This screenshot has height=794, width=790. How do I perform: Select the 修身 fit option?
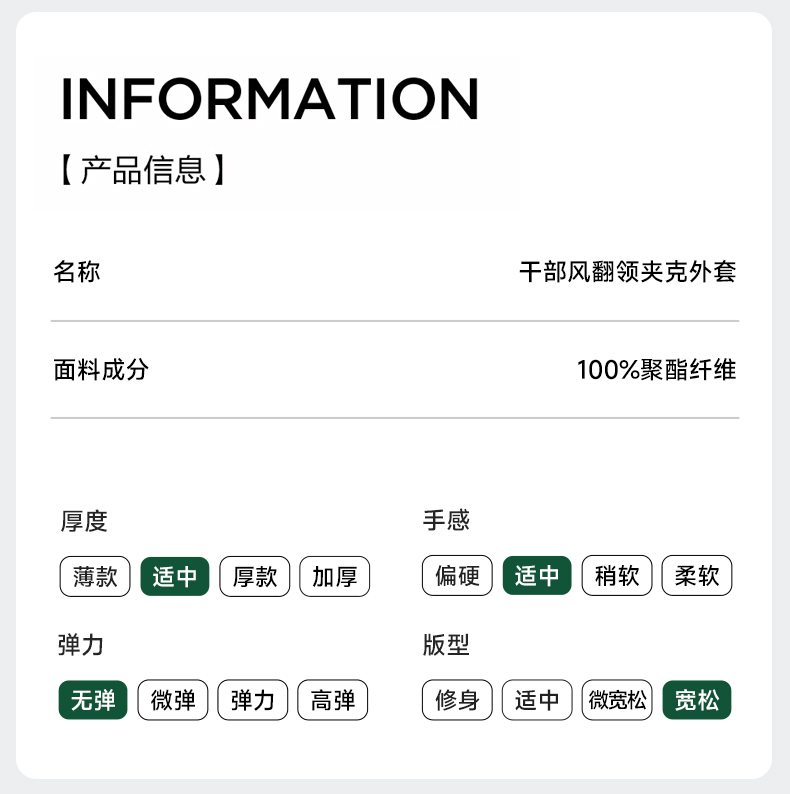point(457,700)
